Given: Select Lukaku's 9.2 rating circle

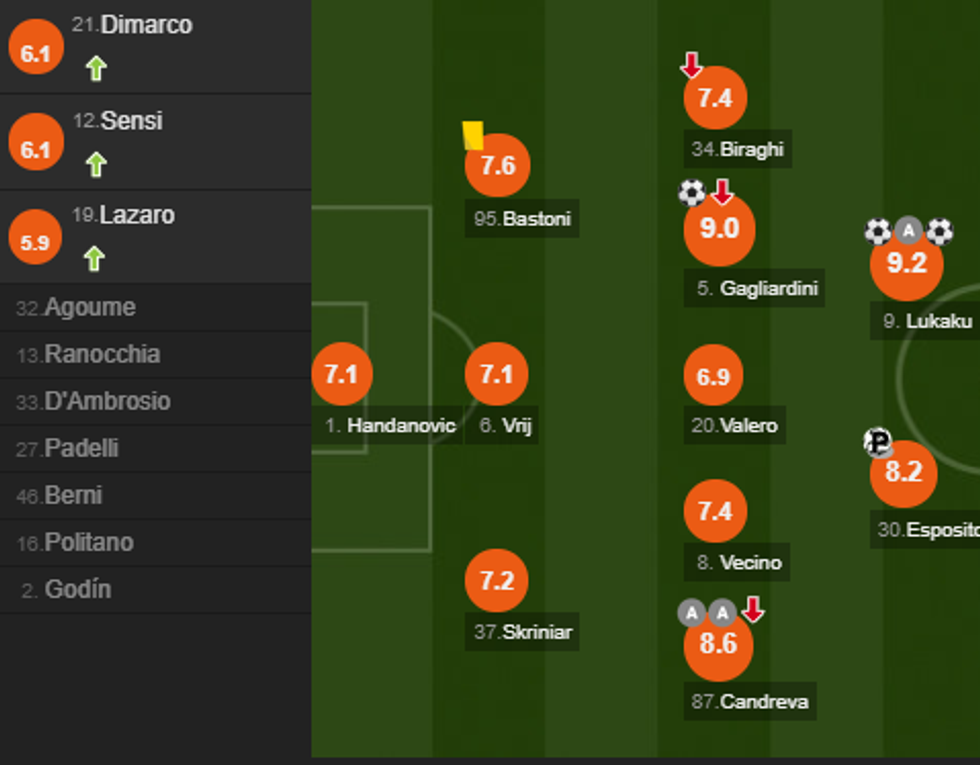Looking at the screenshot, I should (906, 263).
